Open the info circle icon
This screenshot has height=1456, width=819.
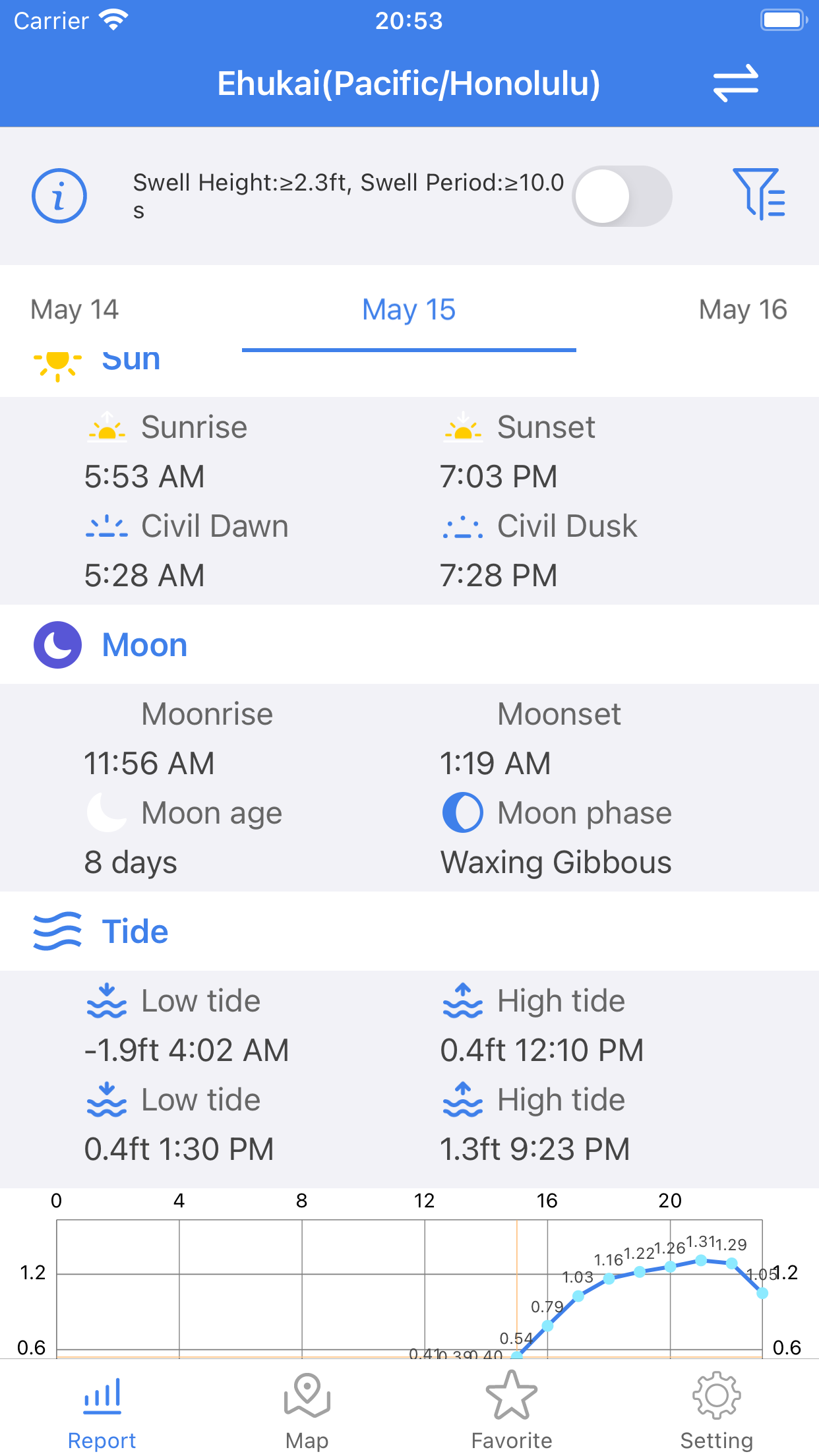[59, 196]
